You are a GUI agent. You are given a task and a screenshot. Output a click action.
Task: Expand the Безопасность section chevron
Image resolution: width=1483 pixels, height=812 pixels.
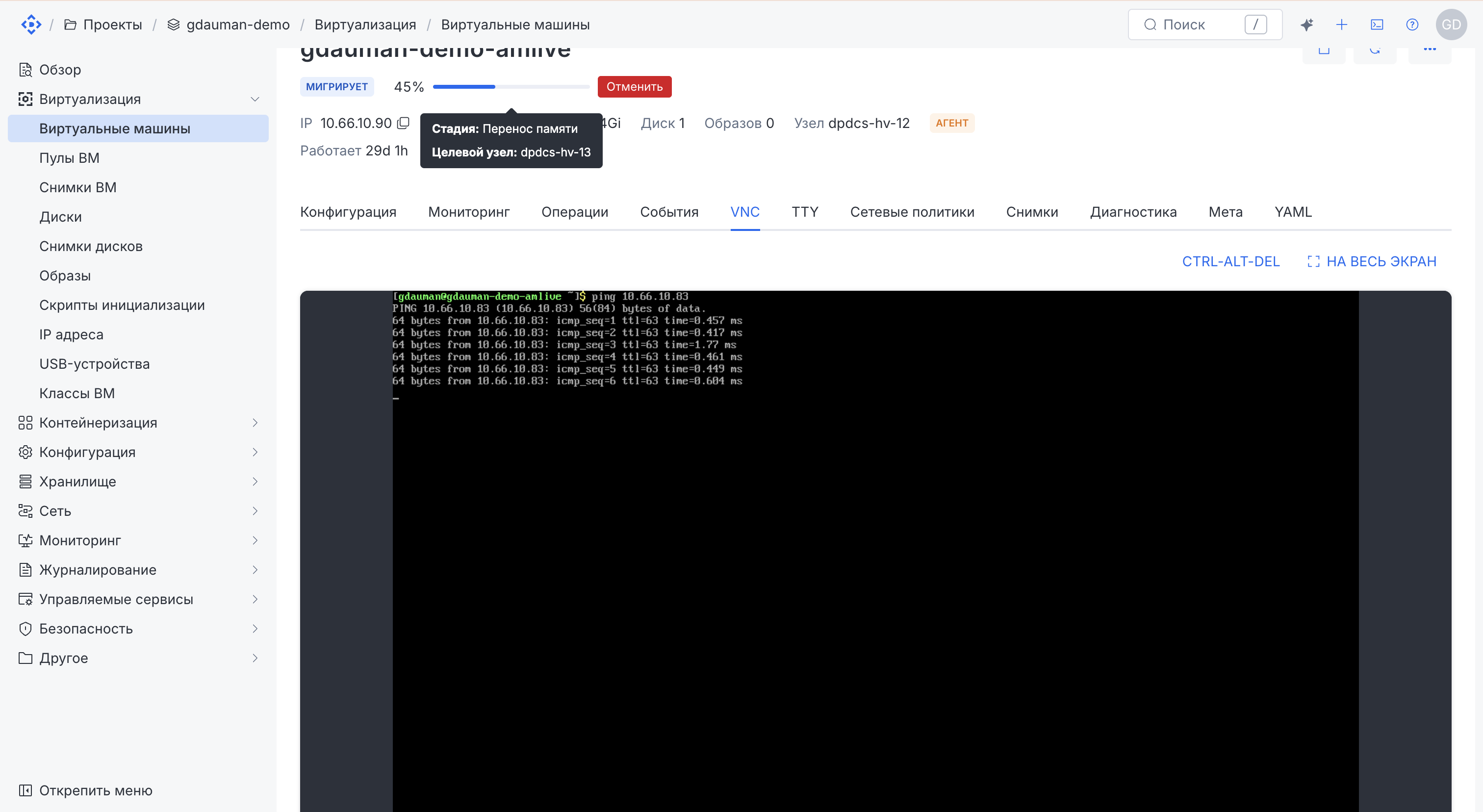(255, 629)
